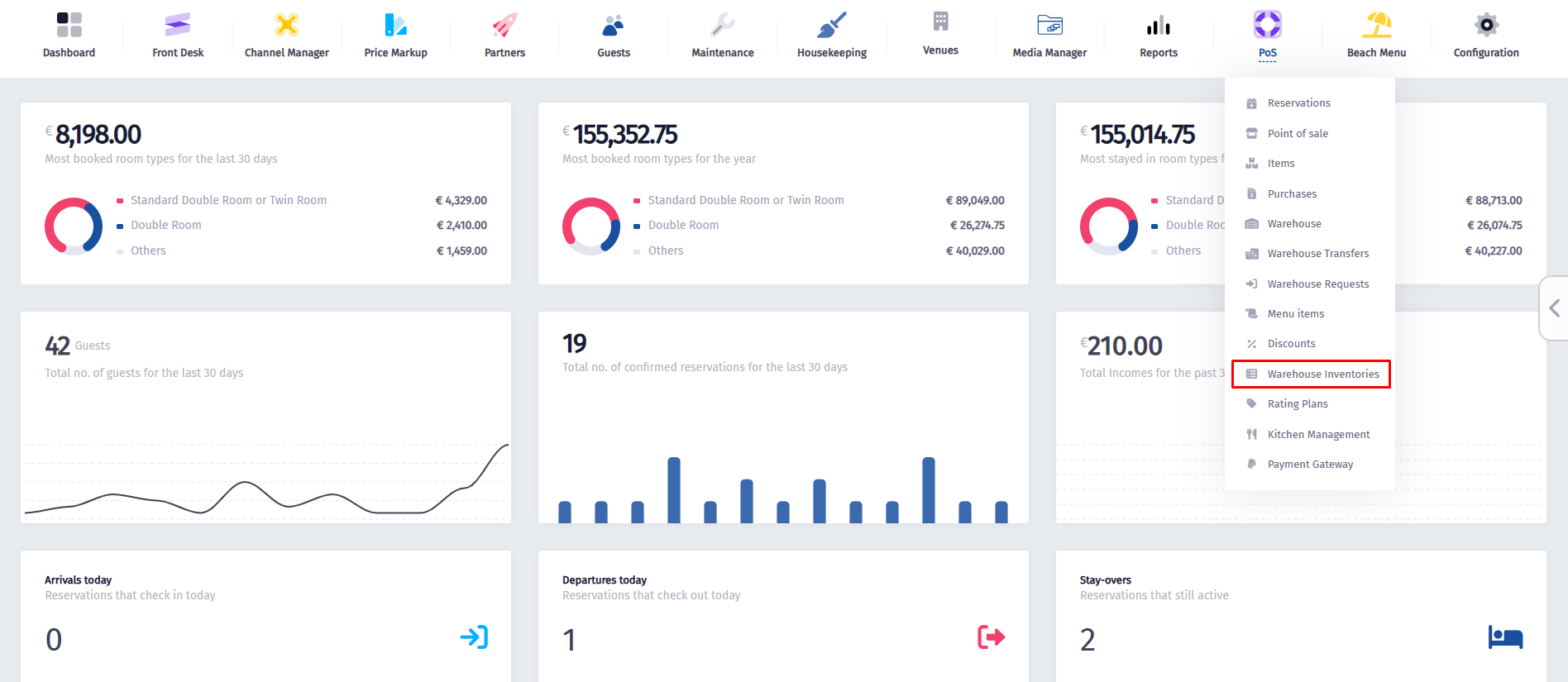The image size is (1568, 682).
Task: Select Warehouse Inventories from PoS menu
Action: point(1322,374)
